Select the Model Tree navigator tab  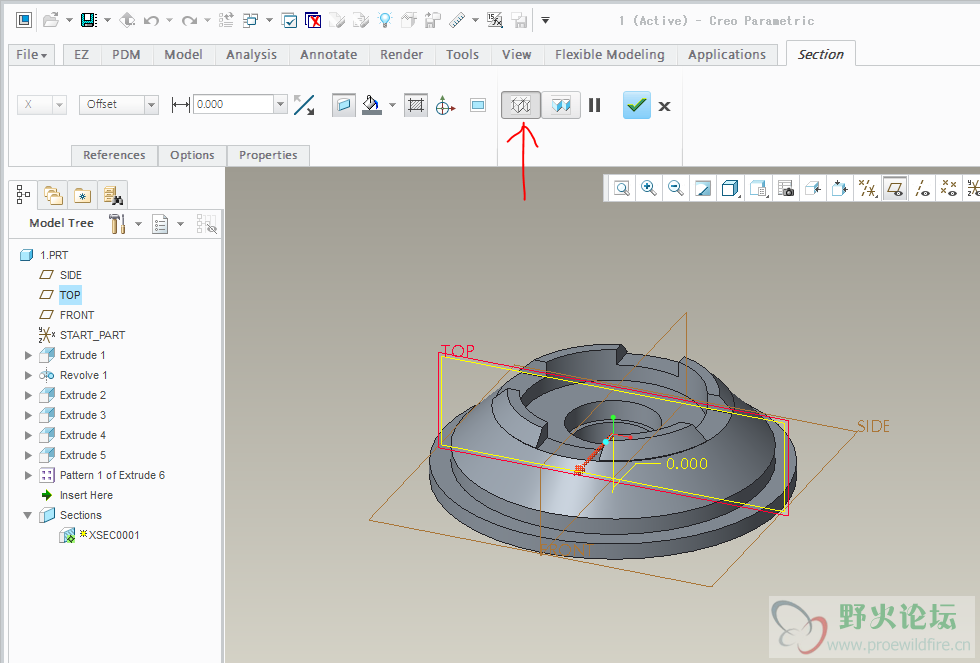click(x=23, y=195)
